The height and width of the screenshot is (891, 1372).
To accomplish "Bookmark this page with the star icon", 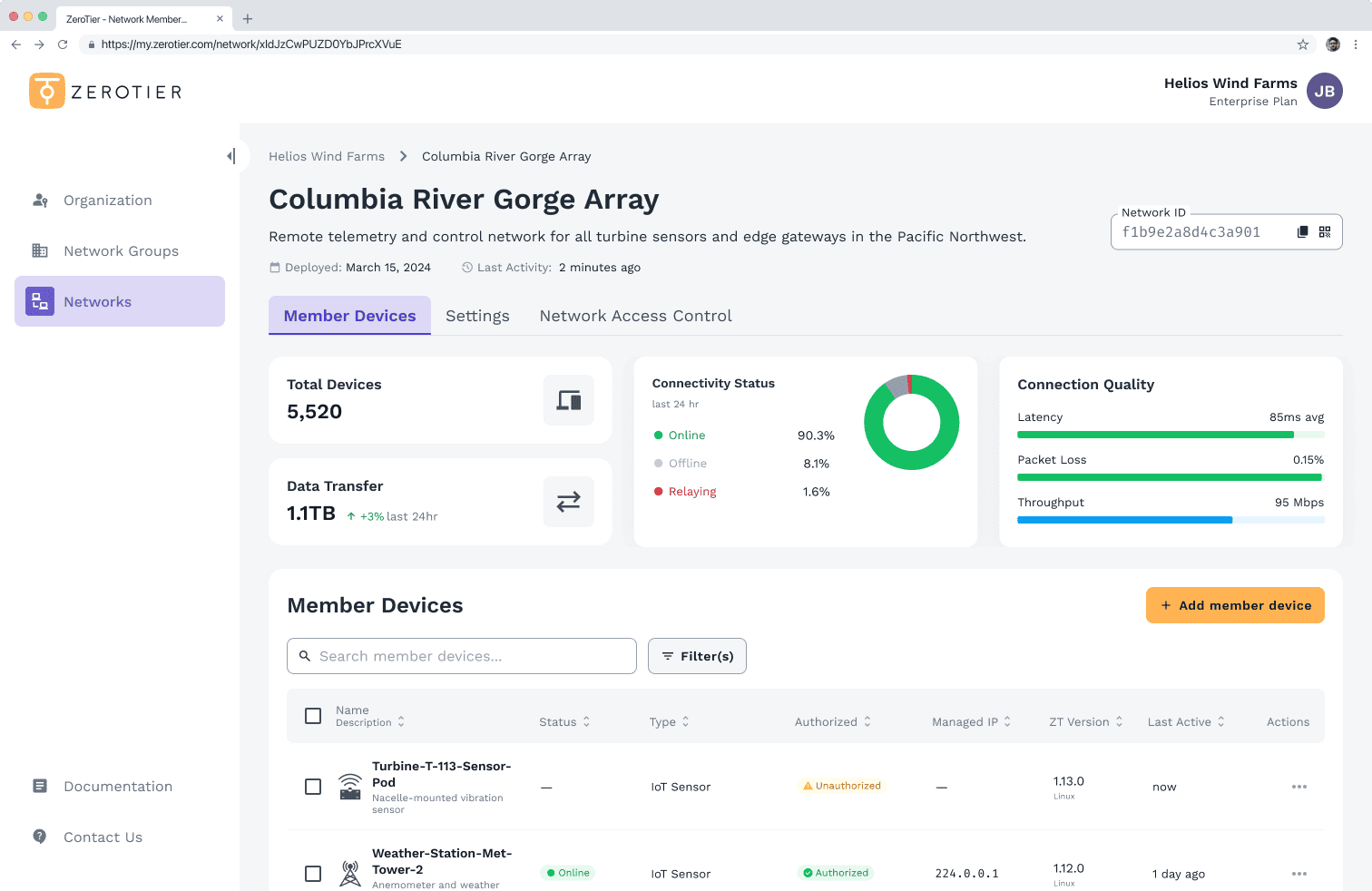I will [1302, 44].
